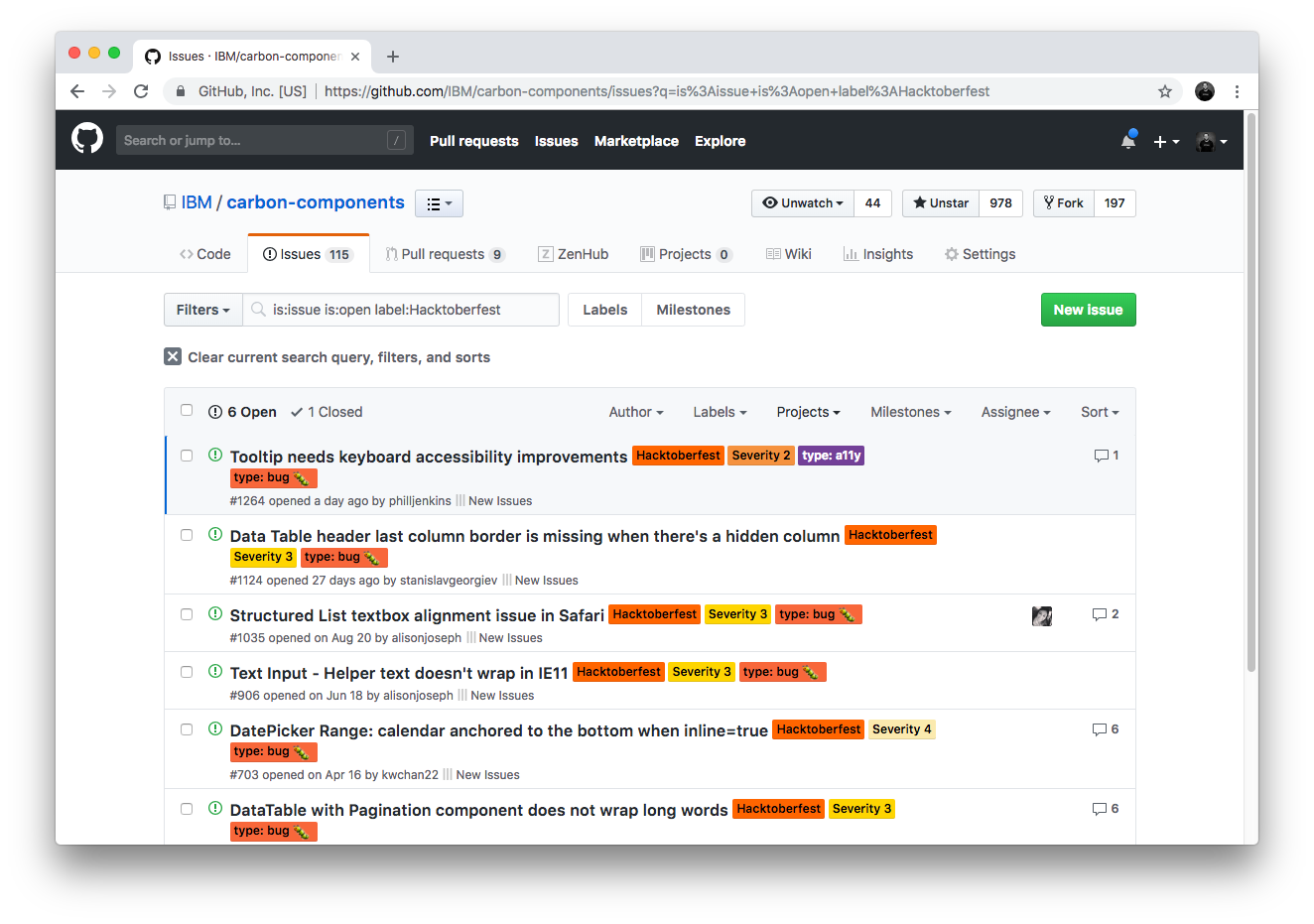Go to Marketplace in top navigation
1314x924 pixels.
pos(636,141)
